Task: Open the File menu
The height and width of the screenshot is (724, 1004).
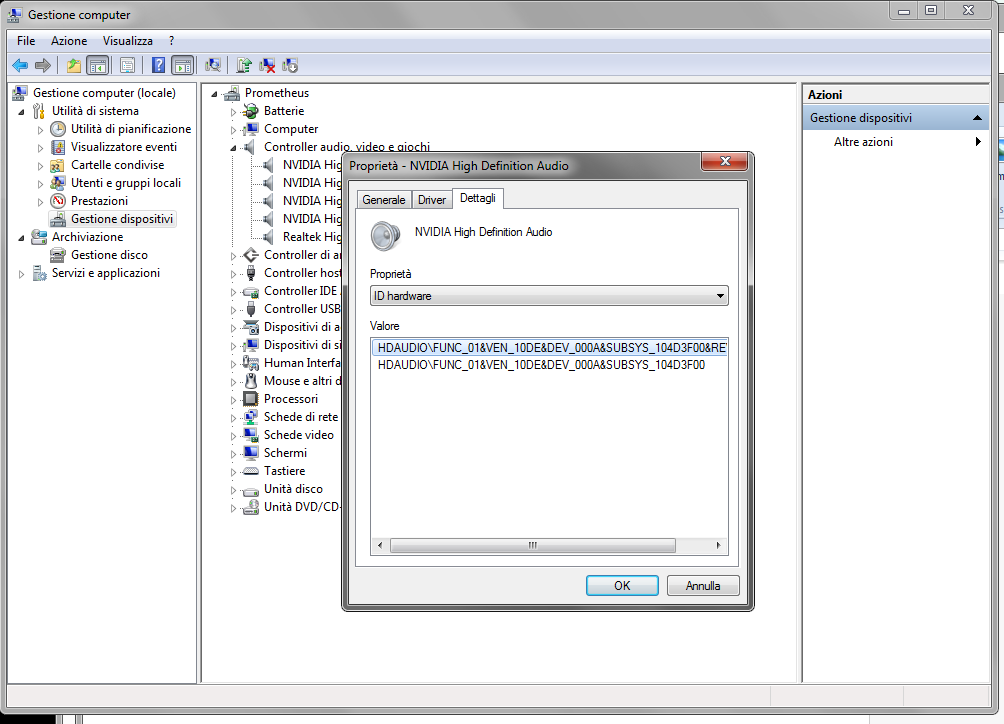Action: point(26,41)
